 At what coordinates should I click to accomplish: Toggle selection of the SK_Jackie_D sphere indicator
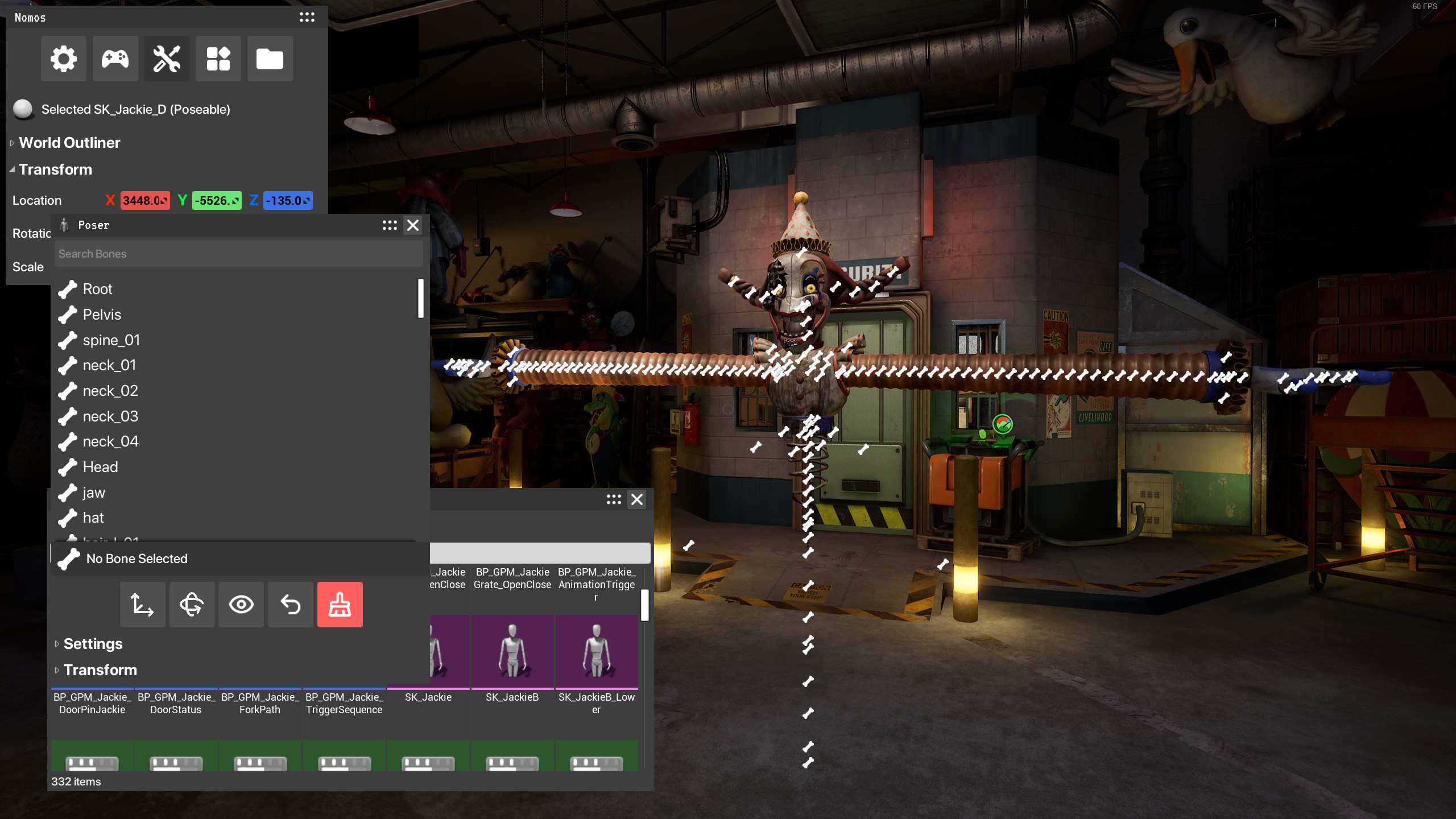click(23, 109)
